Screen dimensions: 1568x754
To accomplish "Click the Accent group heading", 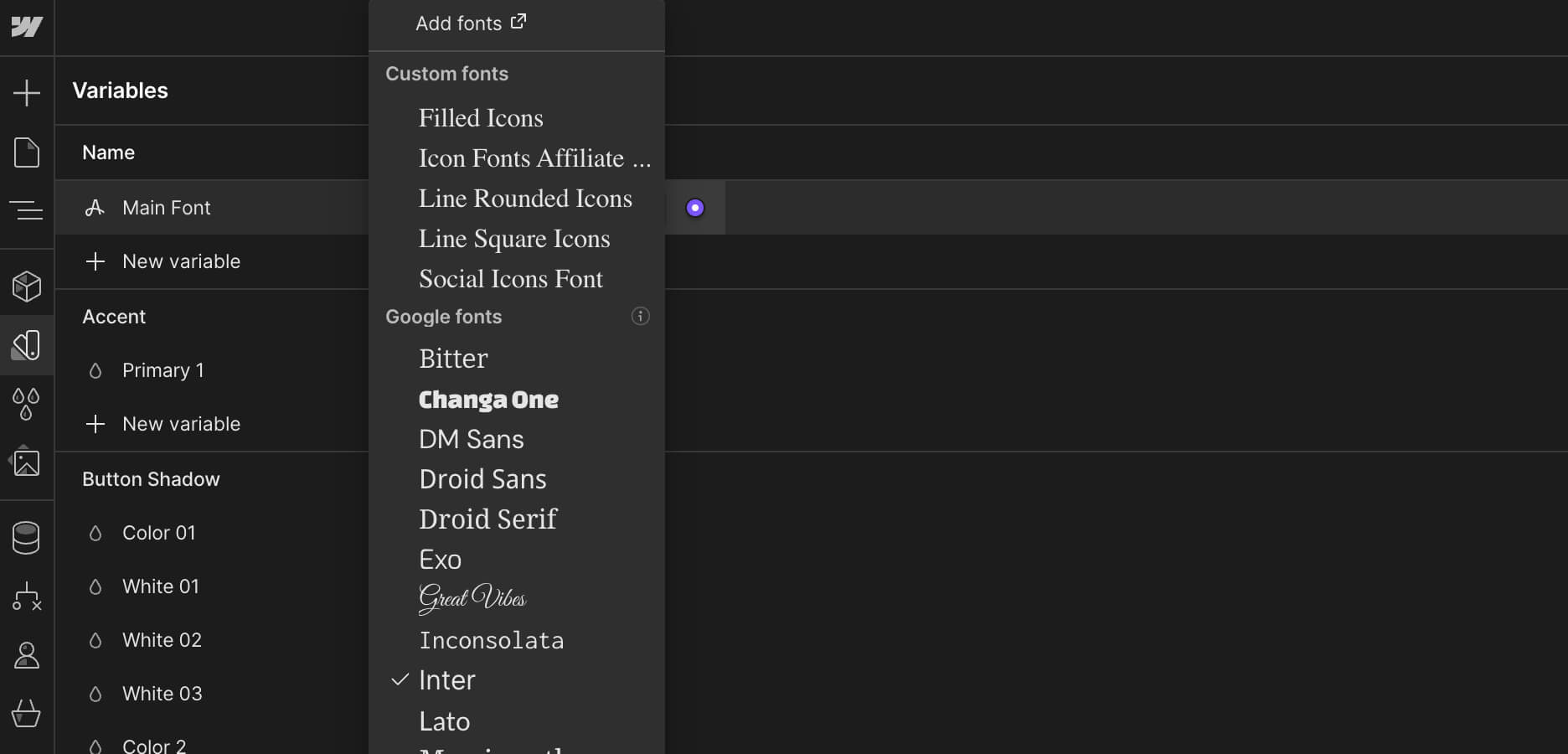I will [114, 317].
